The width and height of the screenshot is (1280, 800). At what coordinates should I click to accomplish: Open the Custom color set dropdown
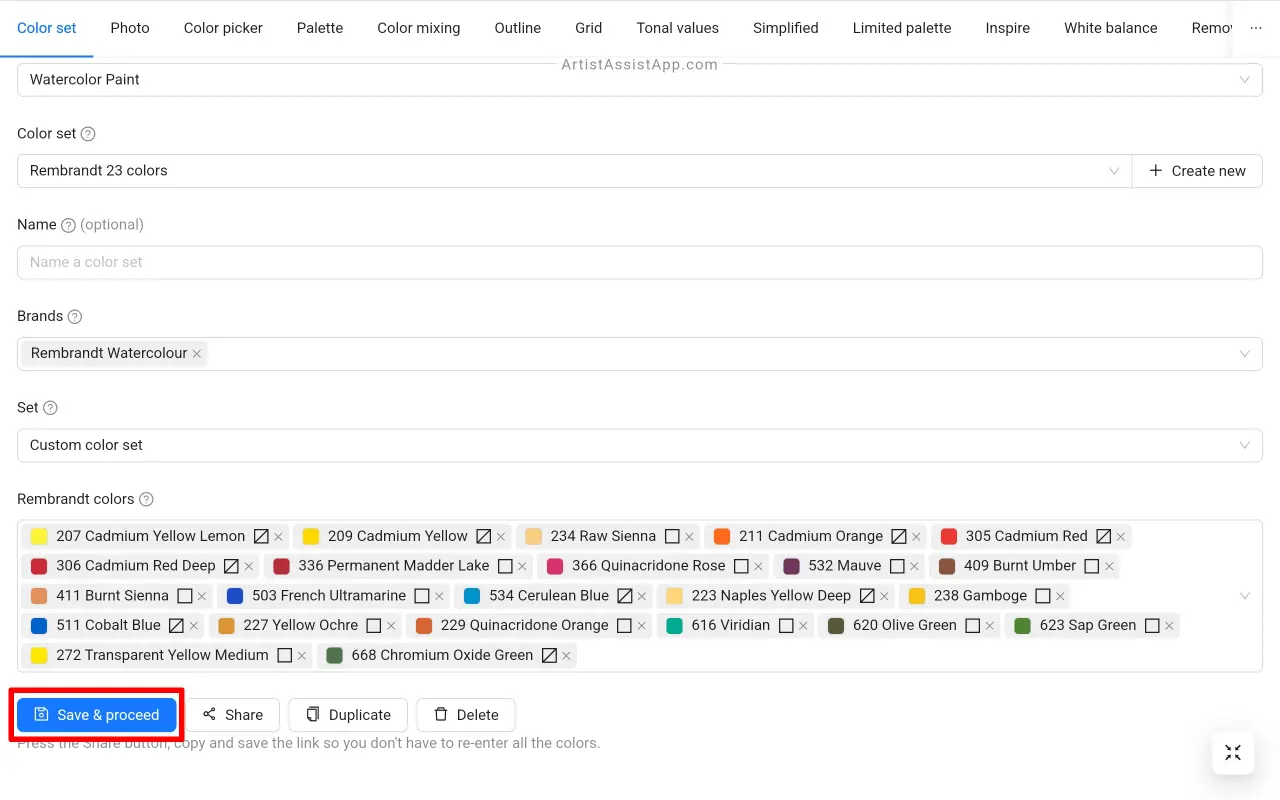(640, 446)
